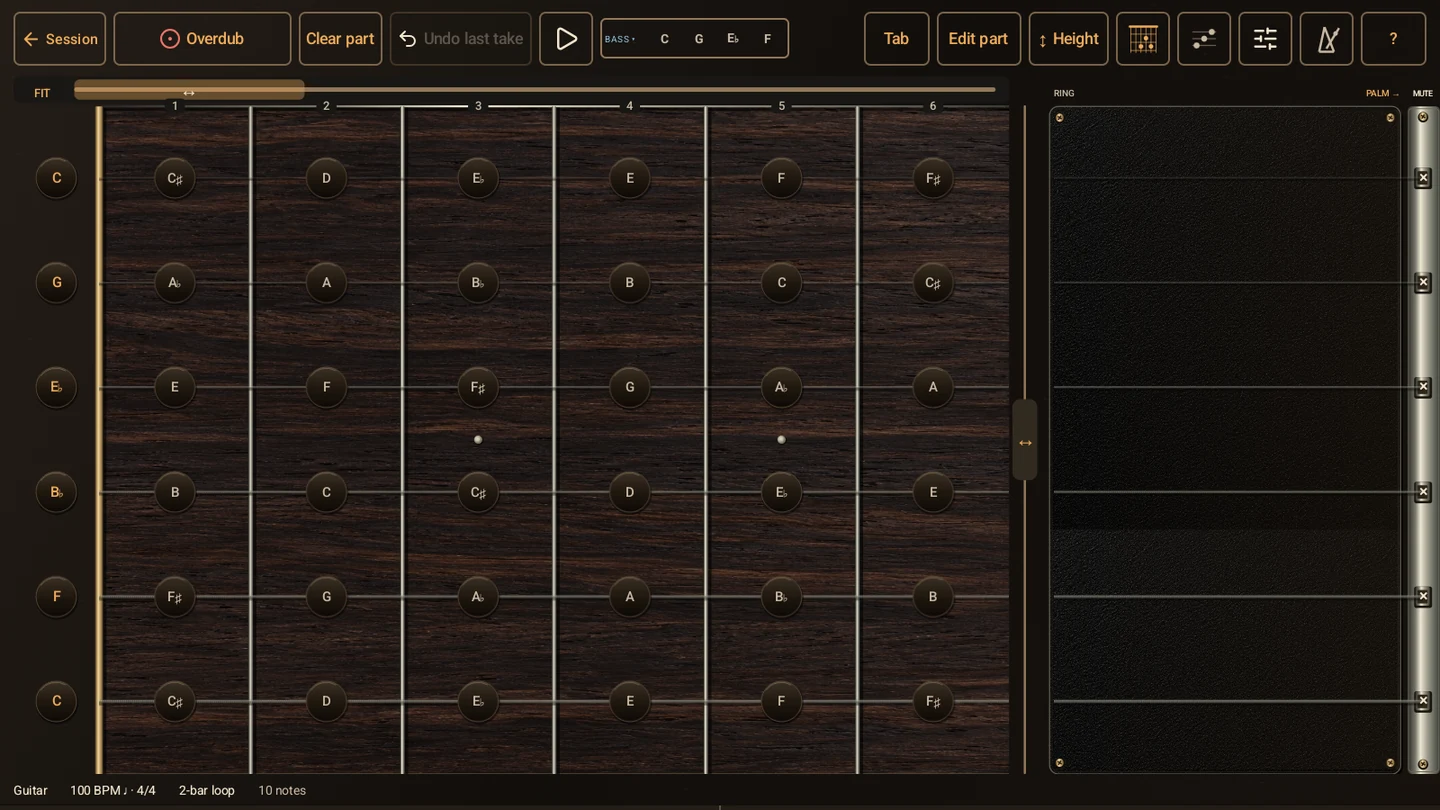Play F♯ at fret 3 on E♭ string
The image size is (1440, 810).
tap(478, 387)
